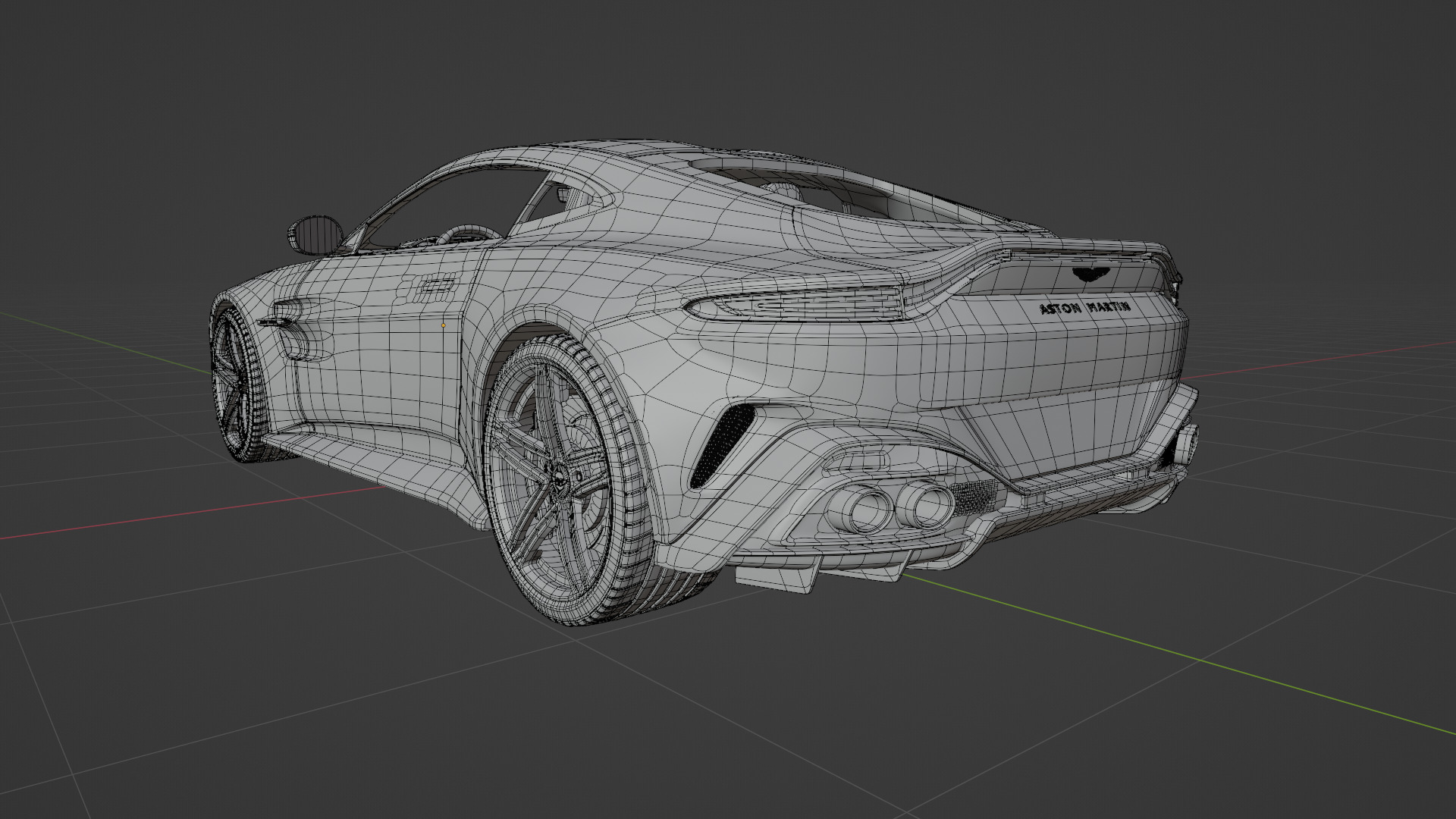Select the right exhaust pipe tip

coord(925,505)
